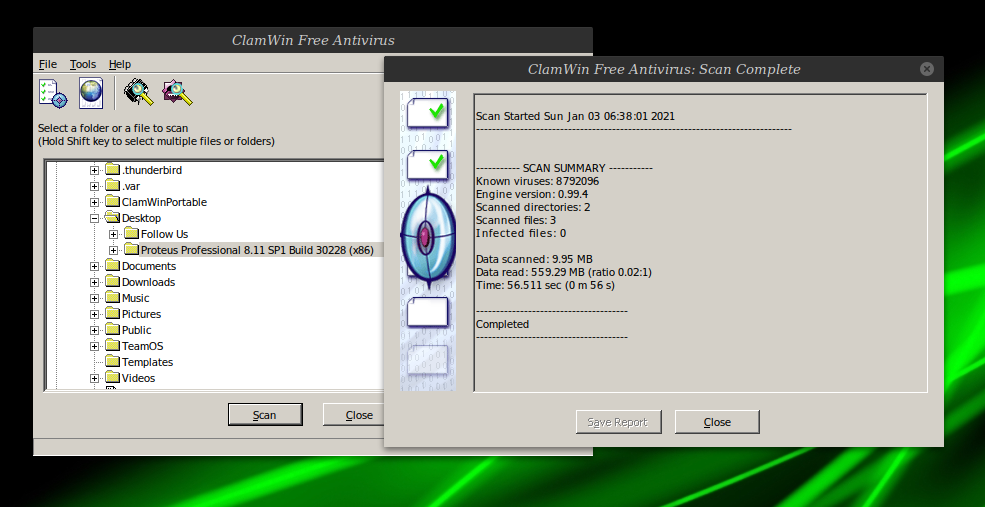Click the Scan button in main window
985x507 pixels.
pos(264,415)
